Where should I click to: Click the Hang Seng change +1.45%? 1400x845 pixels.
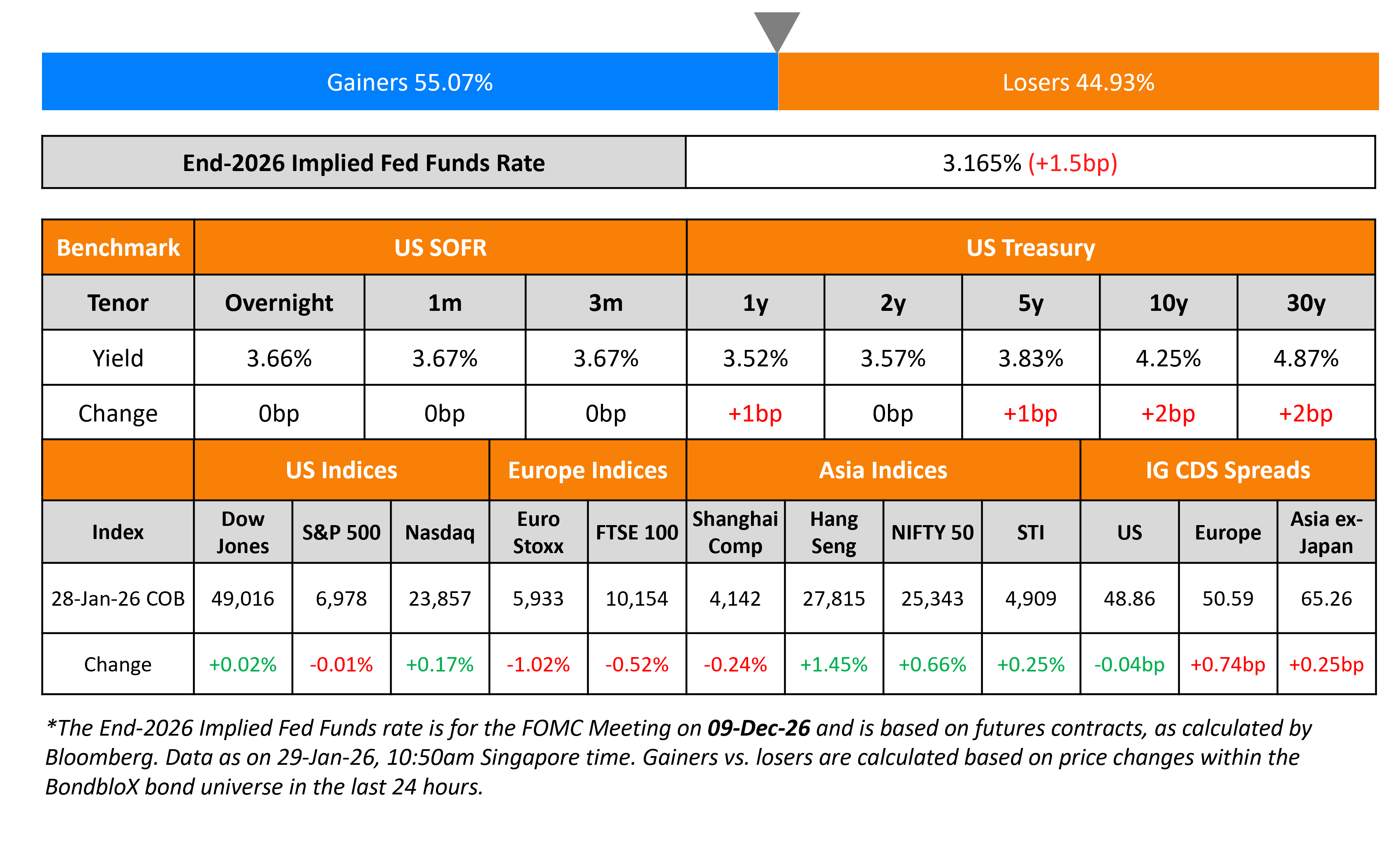click(834, 664)
